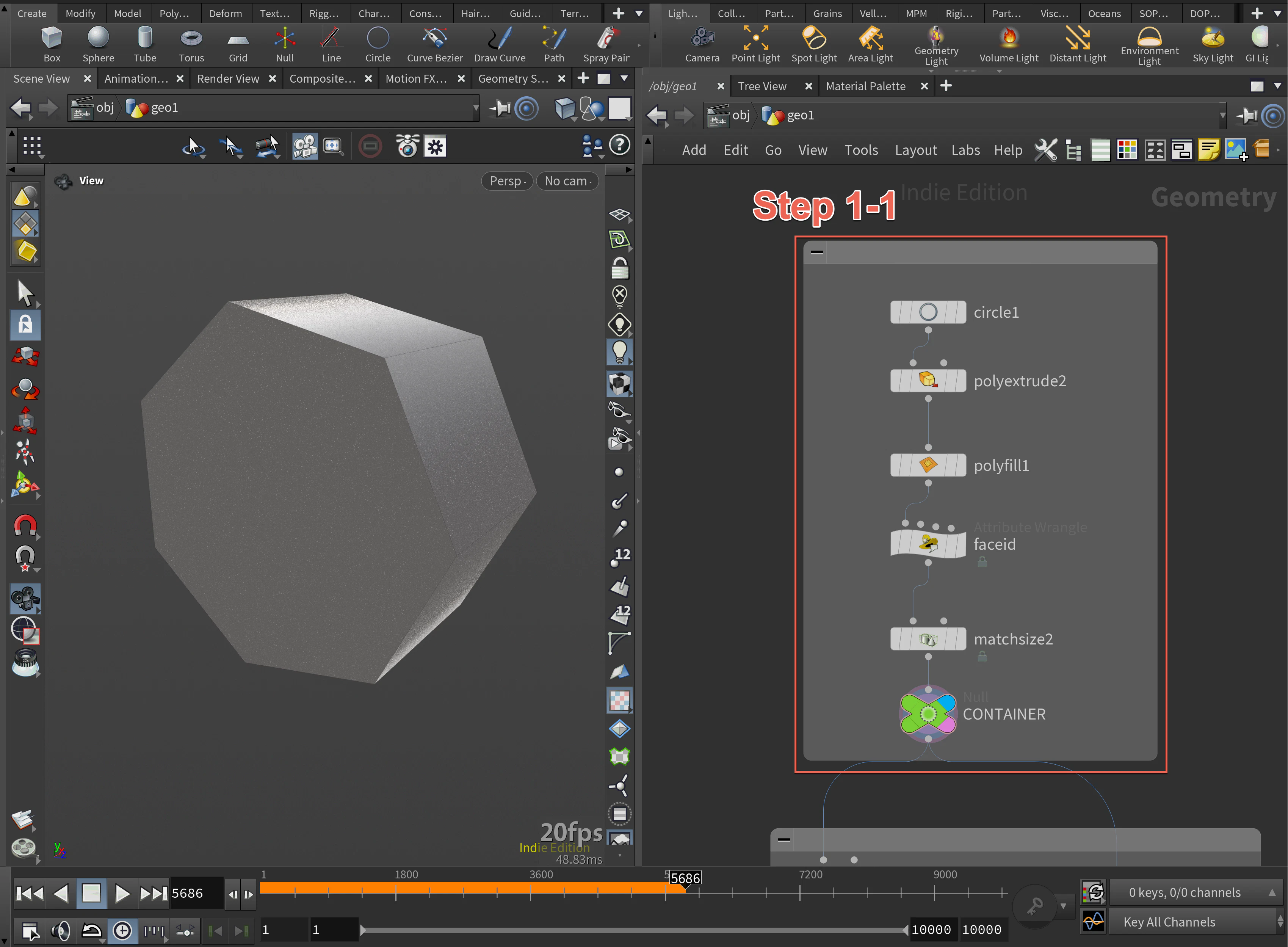This screenshot has width=1288, height=947.
Task: Play the animation forward
Action: [x=122, y=893]
